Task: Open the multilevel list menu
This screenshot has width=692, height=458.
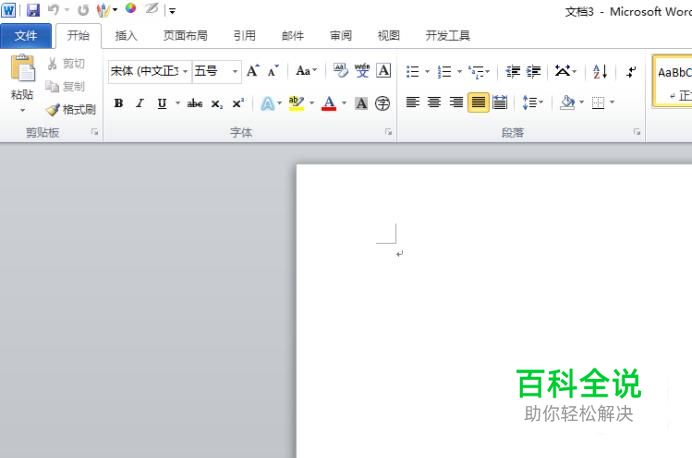Action: pos(479,71)
